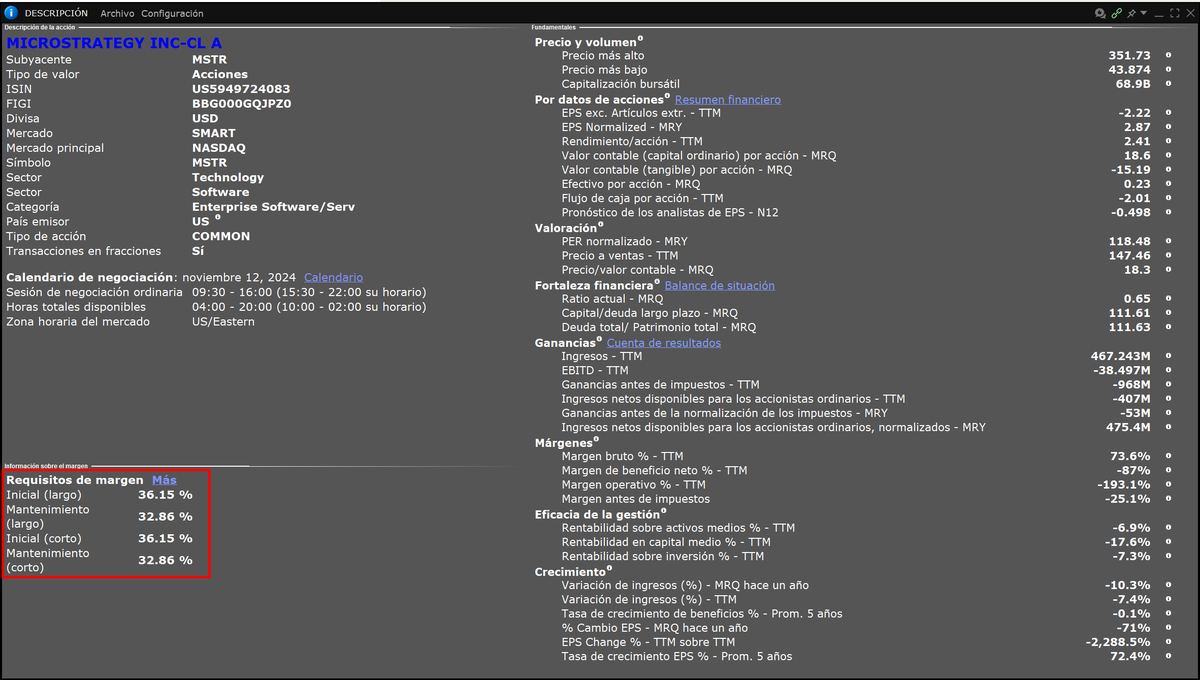Viewport: 1200px width, 680px height.
Task: Click Ganancias antes de impuestos value -968M
Action: click(x=1132, y=385)
